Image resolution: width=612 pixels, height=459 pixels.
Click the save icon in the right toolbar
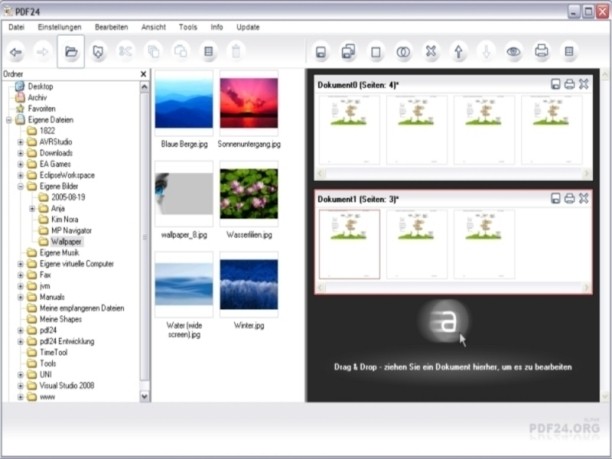[x=321, y=50]
